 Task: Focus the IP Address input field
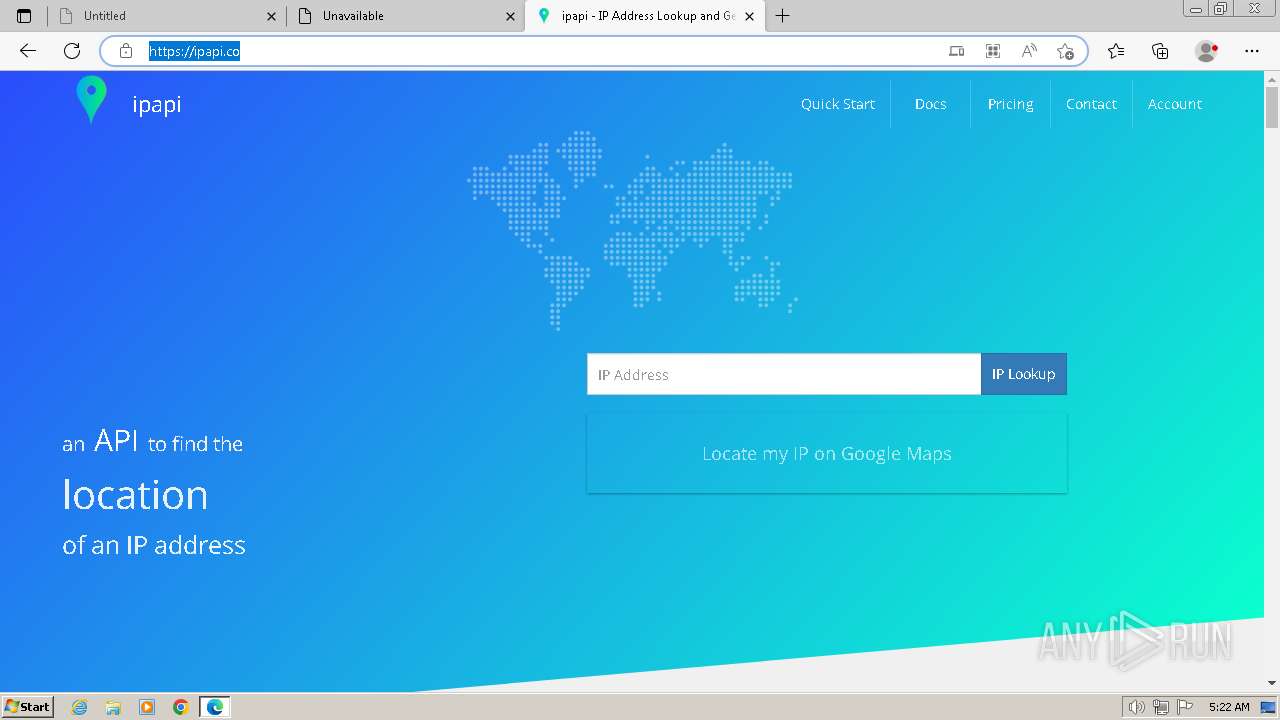tap(784, 374)
